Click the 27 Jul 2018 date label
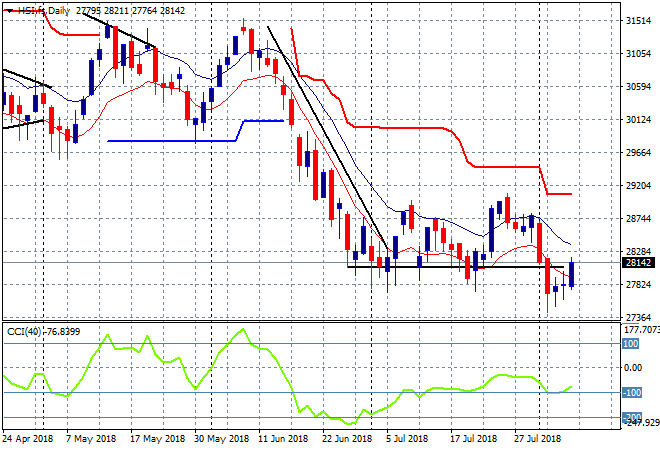The height and width of the screenshot is (450, 660). pos(538,438)
